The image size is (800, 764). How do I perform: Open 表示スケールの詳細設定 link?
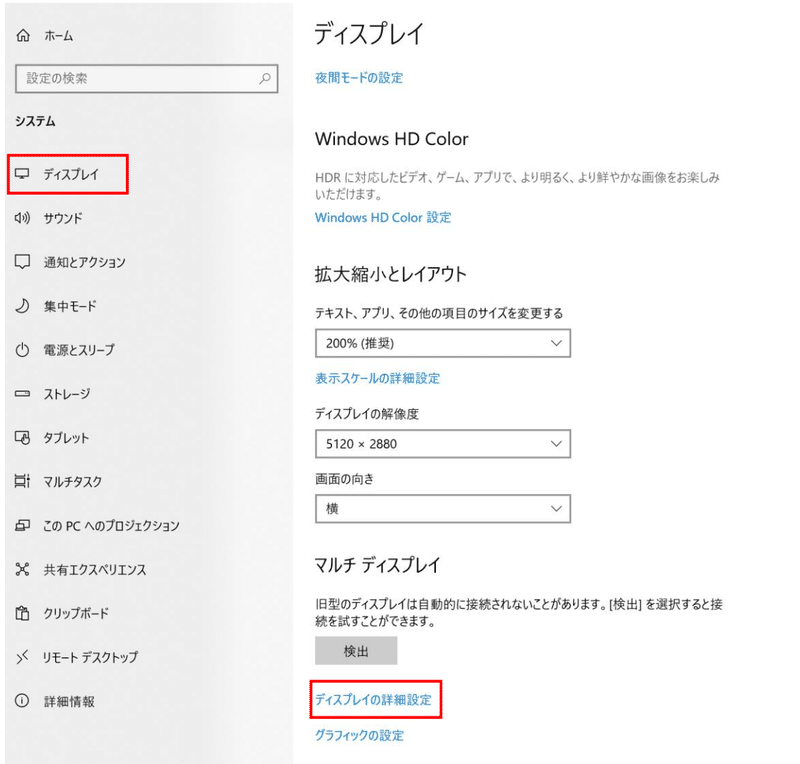click(x=377, y=378)
